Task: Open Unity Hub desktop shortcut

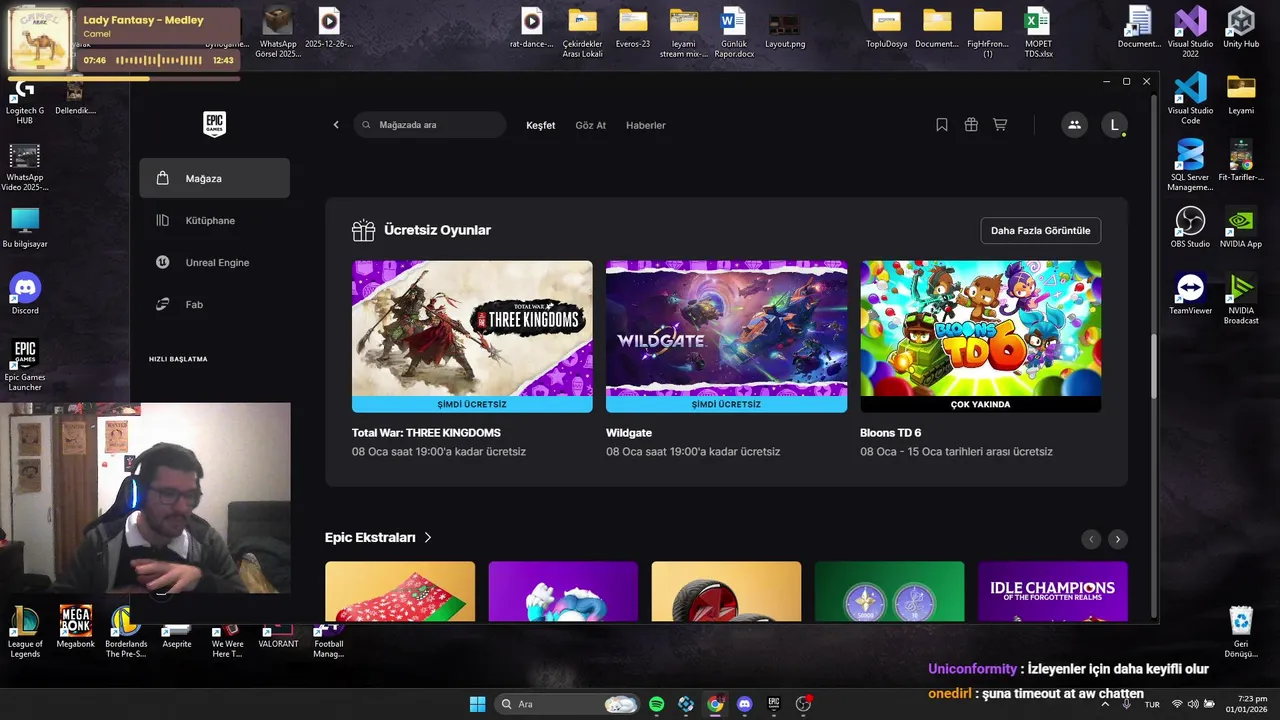Action: pyautogui.click(x=1241, y=27)
